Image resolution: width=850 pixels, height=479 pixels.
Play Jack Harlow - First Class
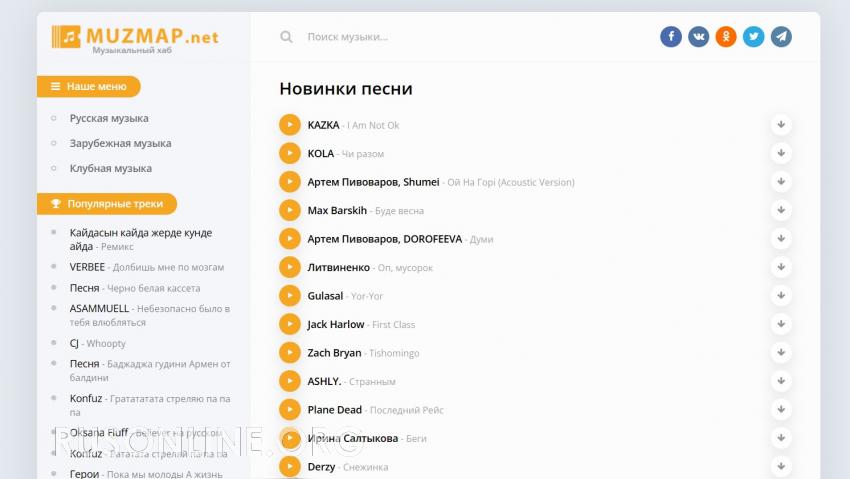[x=290, y=324]
